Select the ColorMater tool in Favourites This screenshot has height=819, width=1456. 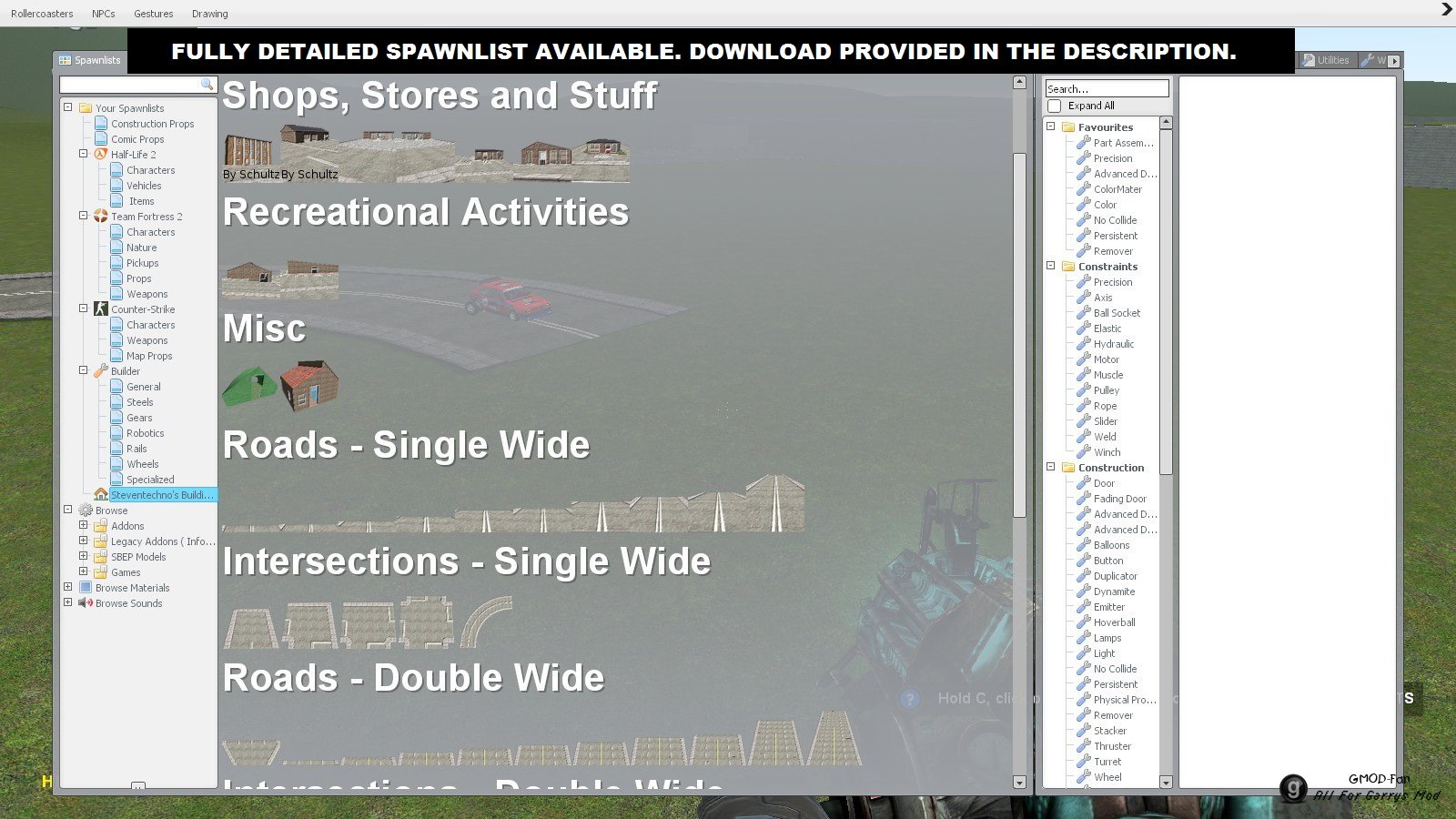[1117, 189]
